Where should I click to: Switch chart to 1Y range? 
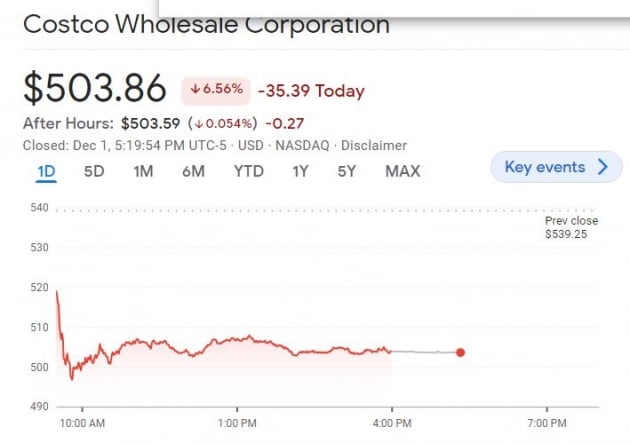(x=300, y=171)
